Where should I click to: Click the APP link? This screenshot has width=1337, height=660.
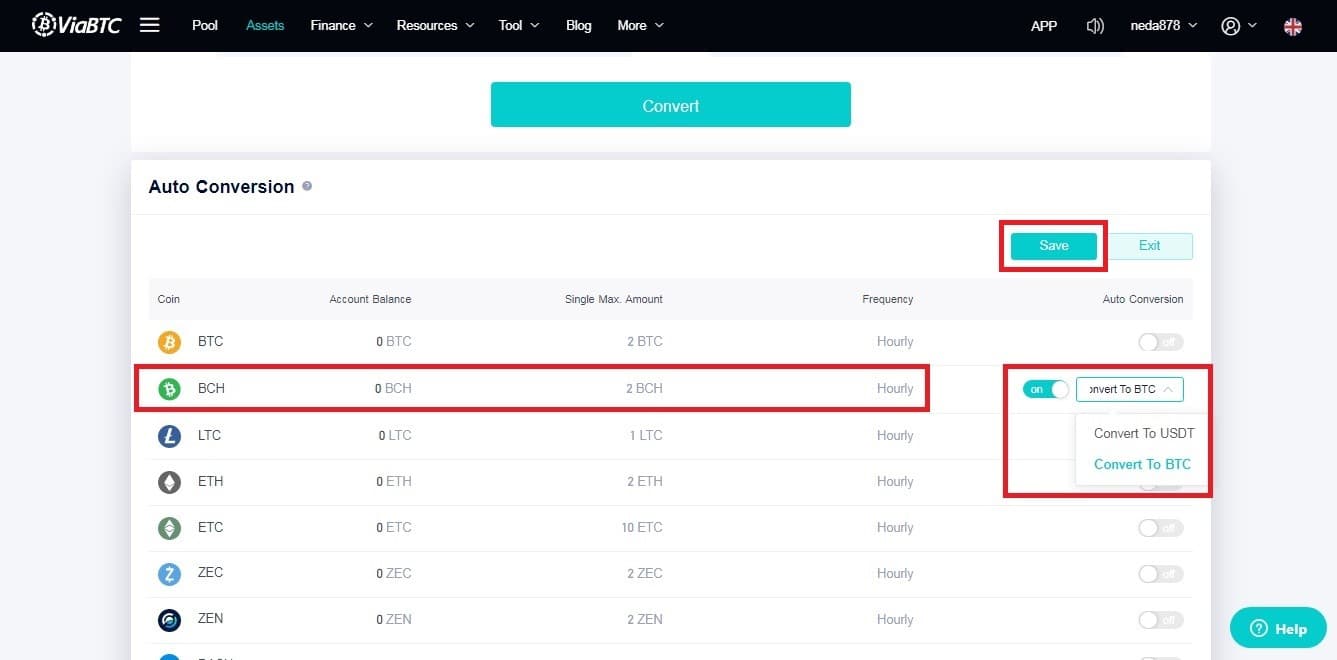pyautogui.click(x=1044, y=26)
